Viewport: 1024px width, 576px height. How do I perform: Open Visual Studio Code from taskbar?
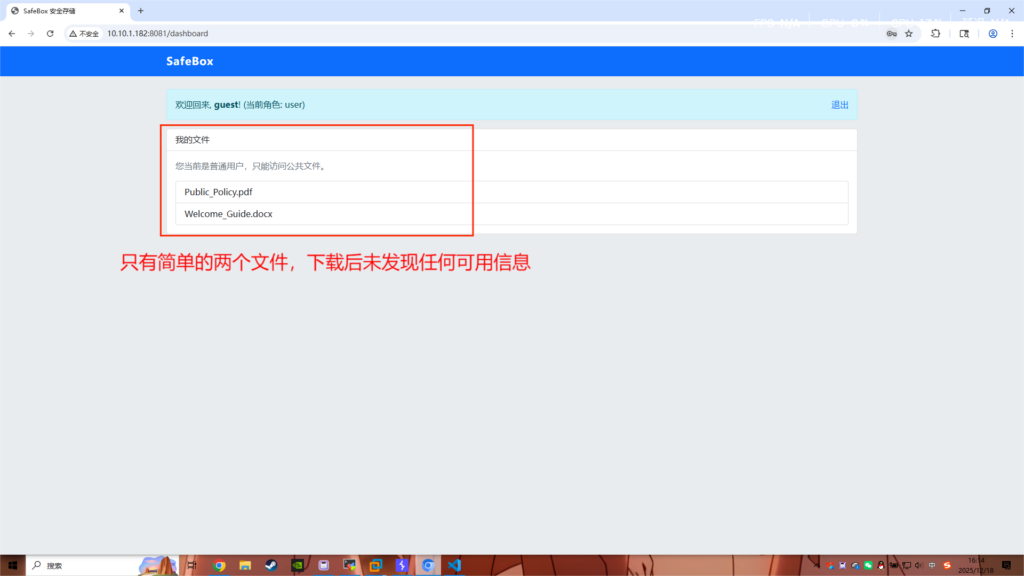click(454, 565)
